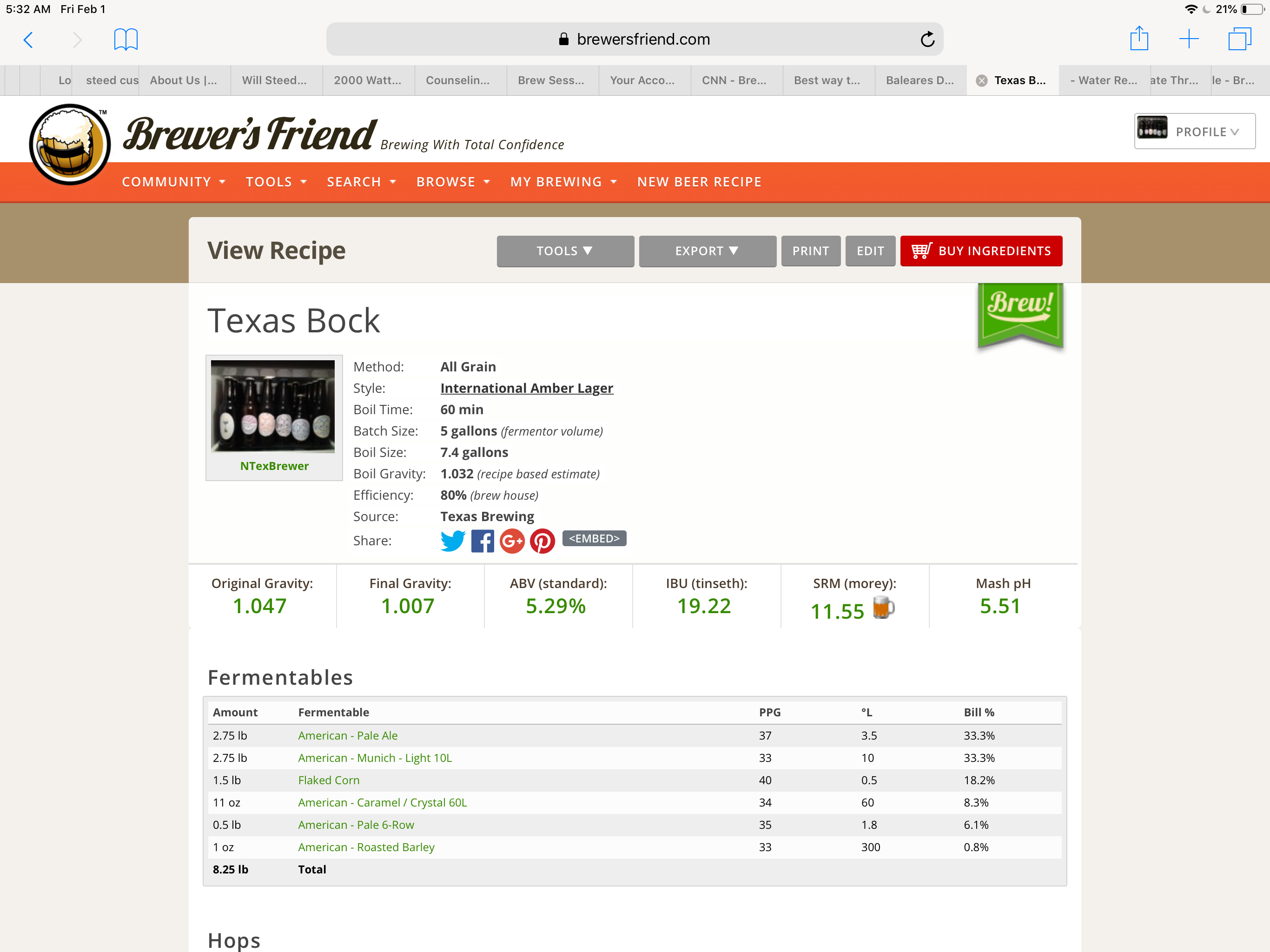Click the battery status indicator
Viewport: 1270px width, 952px height.
[1253, 9]
